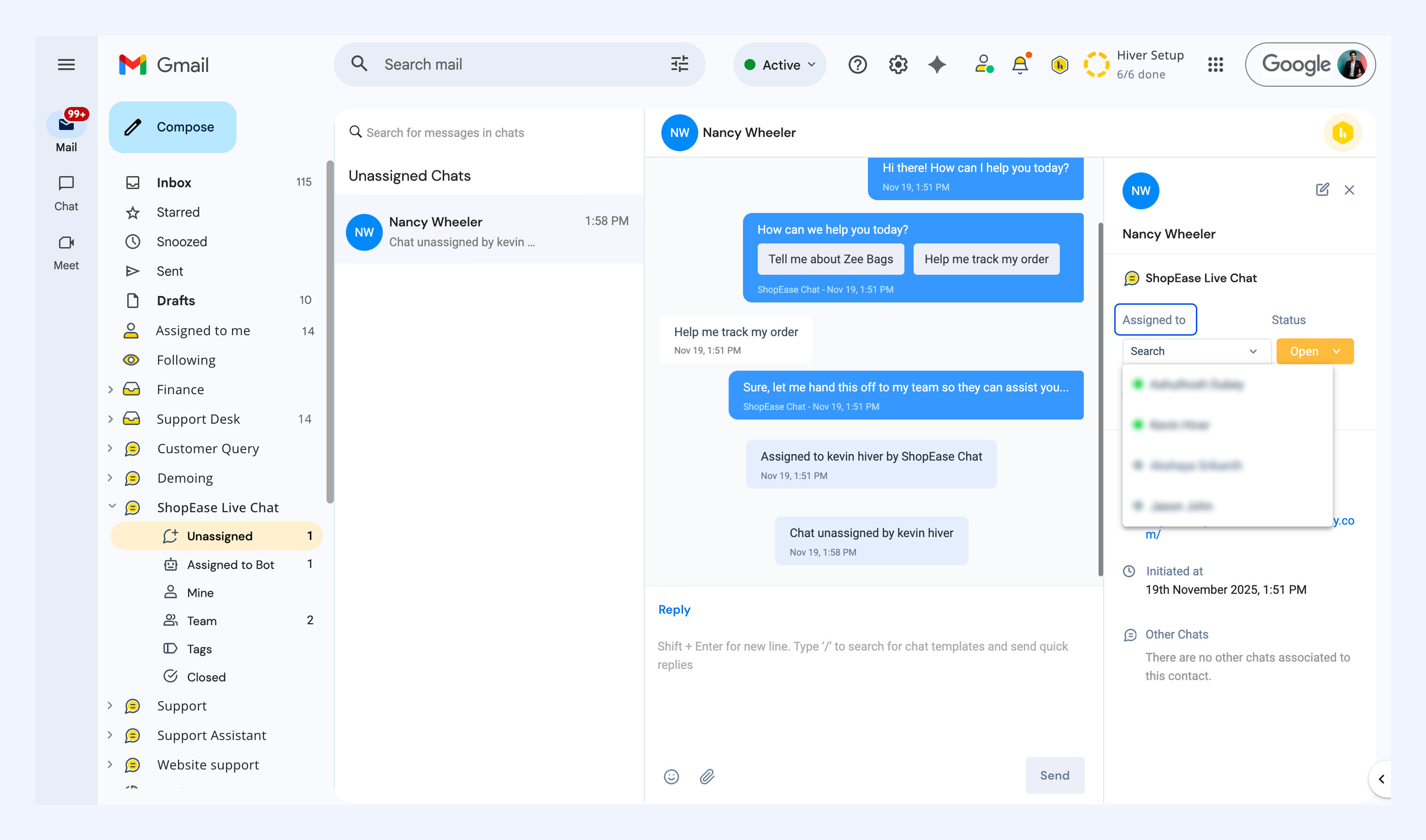Attach a file to the reply

[x=707, y=776]
